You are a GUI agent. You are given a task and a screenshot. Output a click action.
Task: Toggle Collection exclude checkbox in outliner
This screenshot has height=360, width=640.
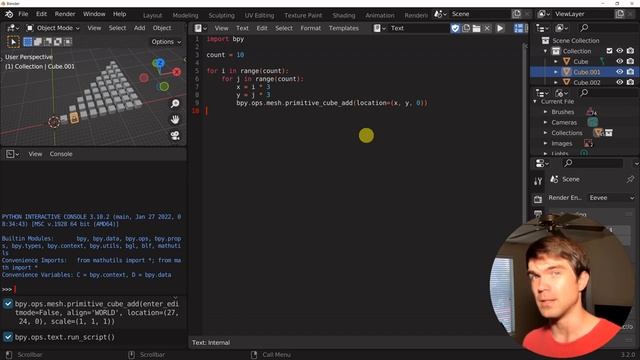click(609, 51)
